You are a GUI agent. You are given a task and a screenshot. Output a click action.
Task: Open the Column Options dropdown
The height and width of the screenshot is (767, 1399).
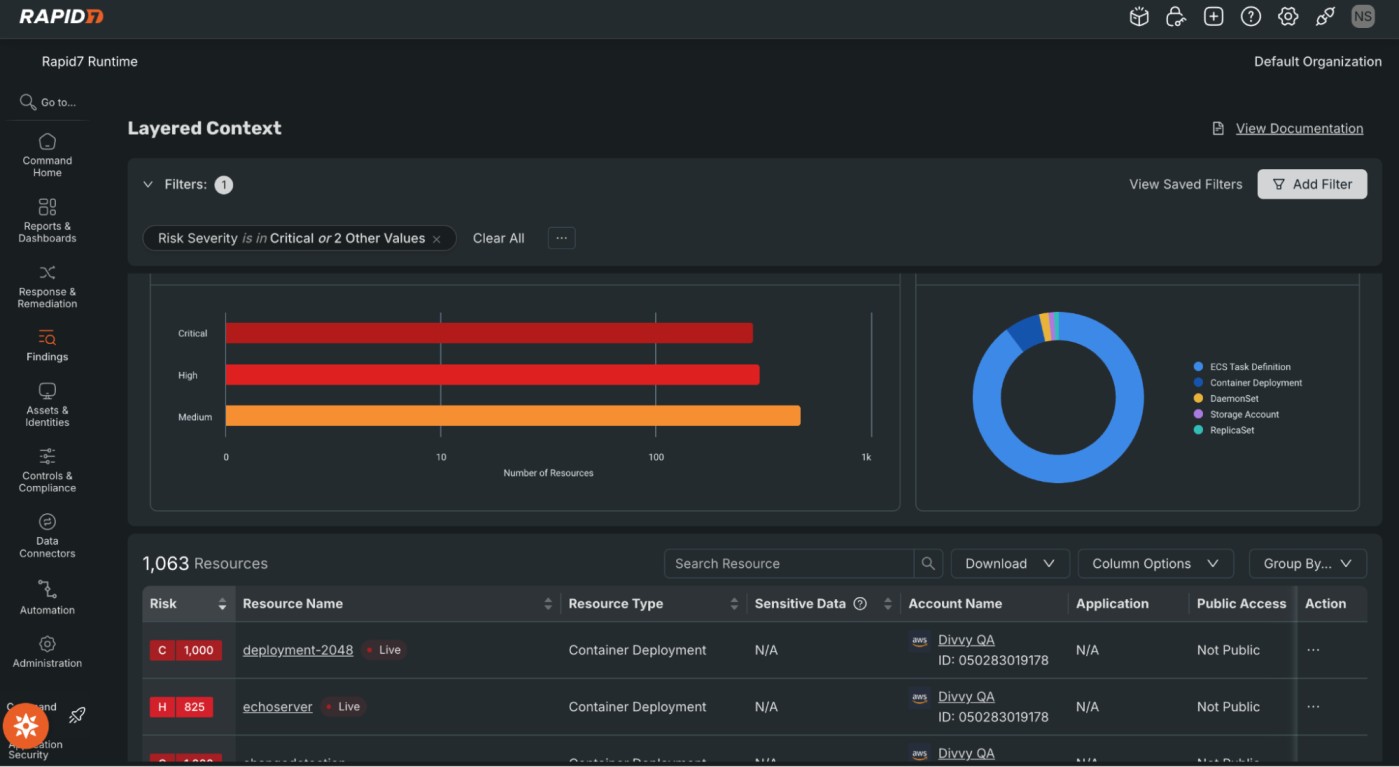[x=1155, y=563]
